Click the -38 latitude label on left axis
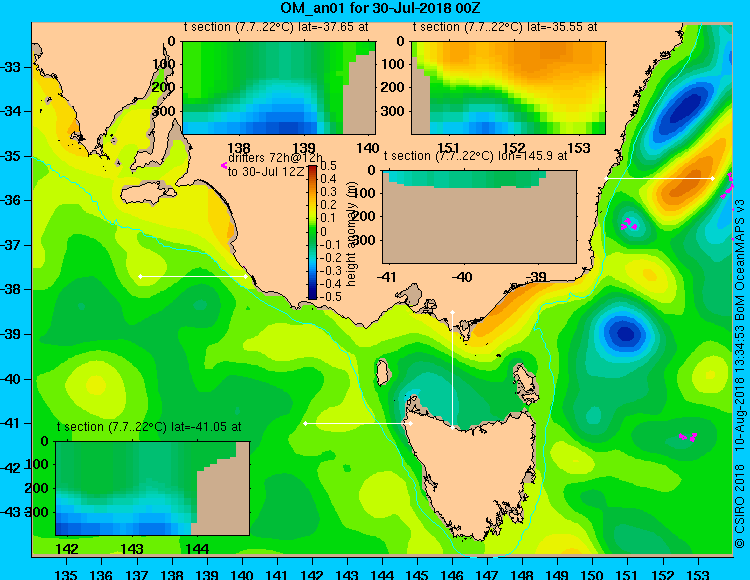 point(11,289)
